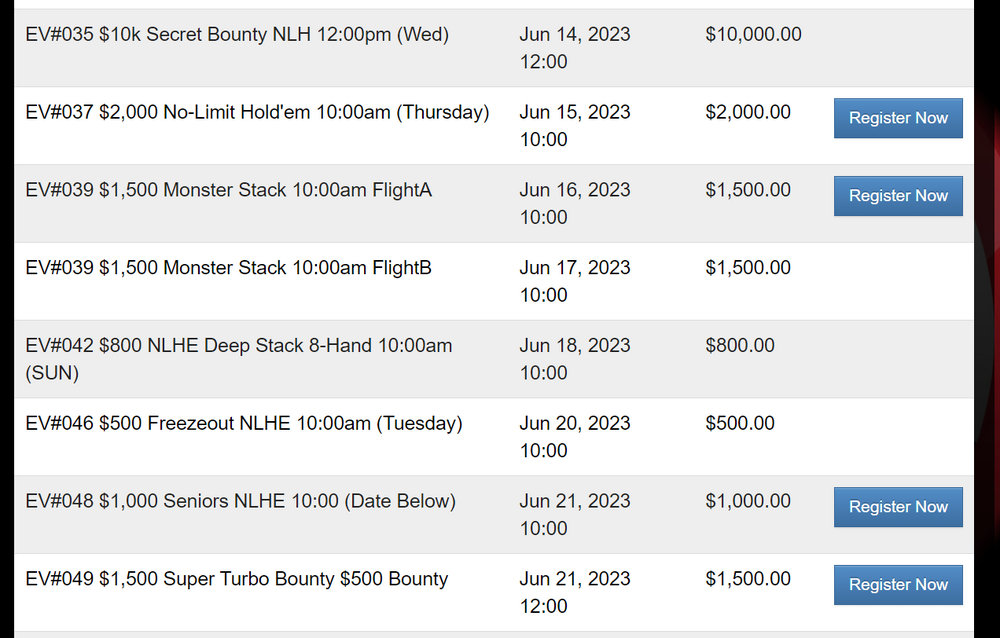Select the EV#039 Monster Stack FlightA title
1000x638 pixels.
[228, 190]
